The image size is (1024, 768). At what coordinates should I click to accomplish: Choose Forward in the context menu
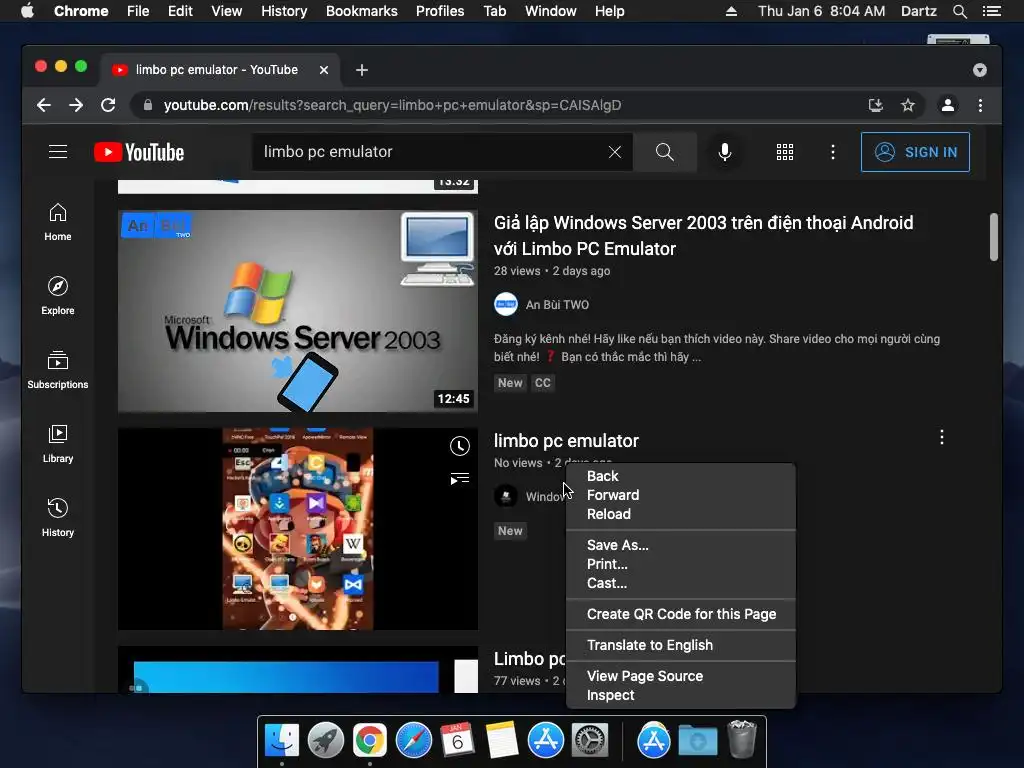[x=681, y=495]
